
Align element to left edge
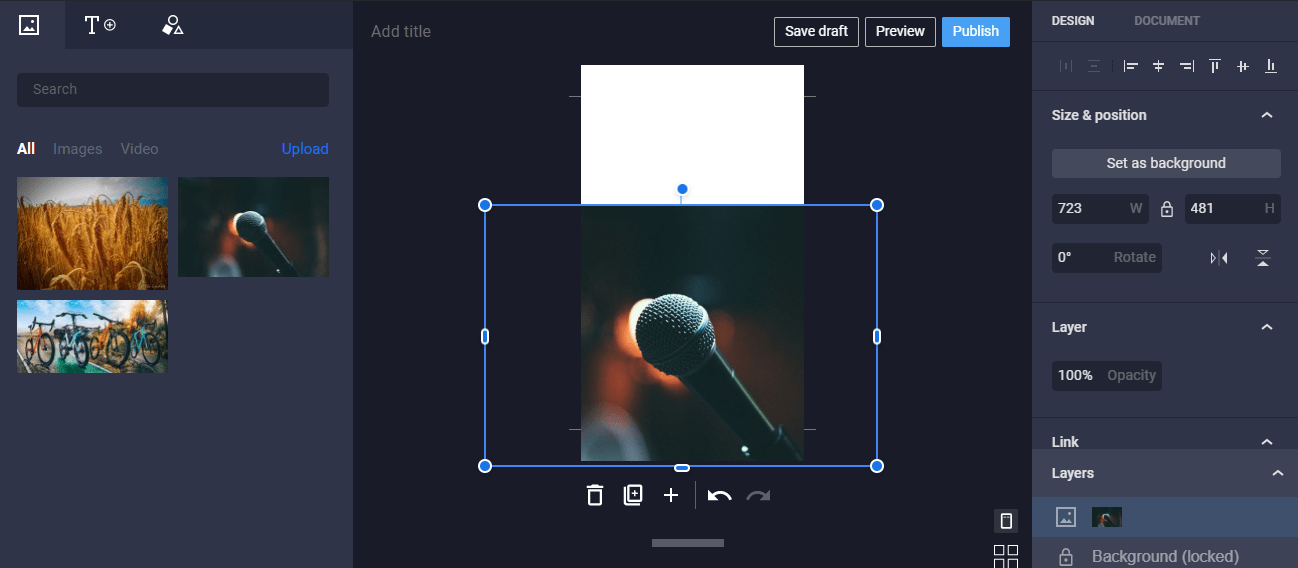[x=1131, y=66]
